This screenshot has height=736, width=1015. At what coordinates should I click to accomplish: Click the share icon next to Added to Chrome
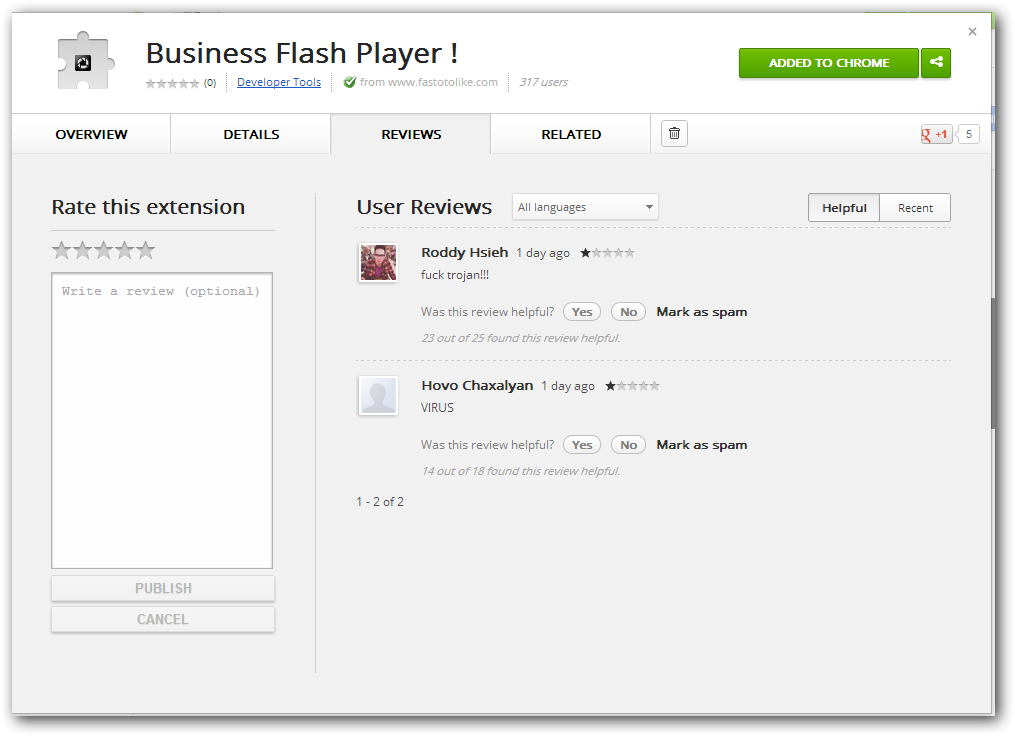tap(936, 63)
